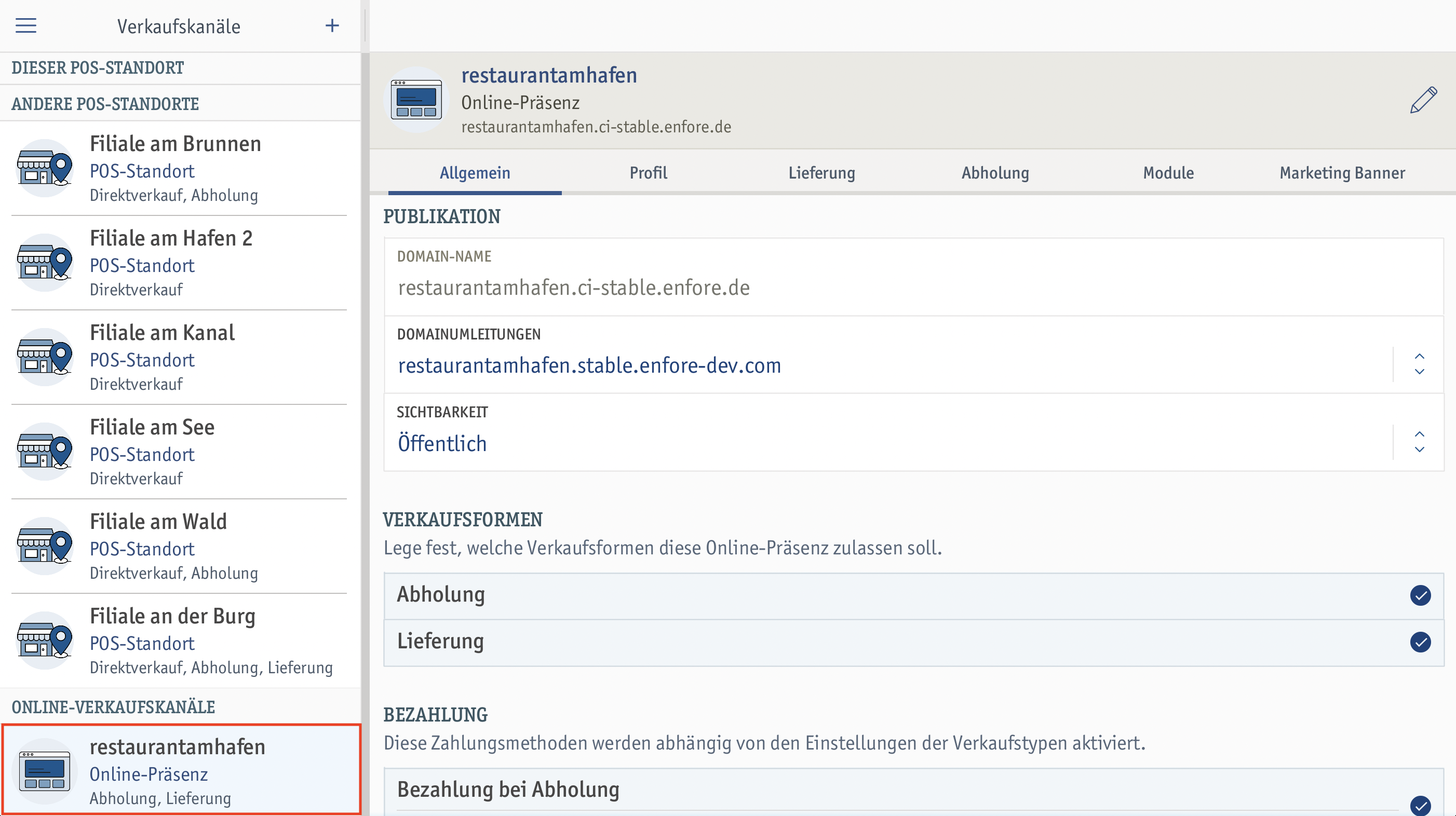
Task: Click the VERKAUFSFORMEN section heading
Action: pos(463,519)
